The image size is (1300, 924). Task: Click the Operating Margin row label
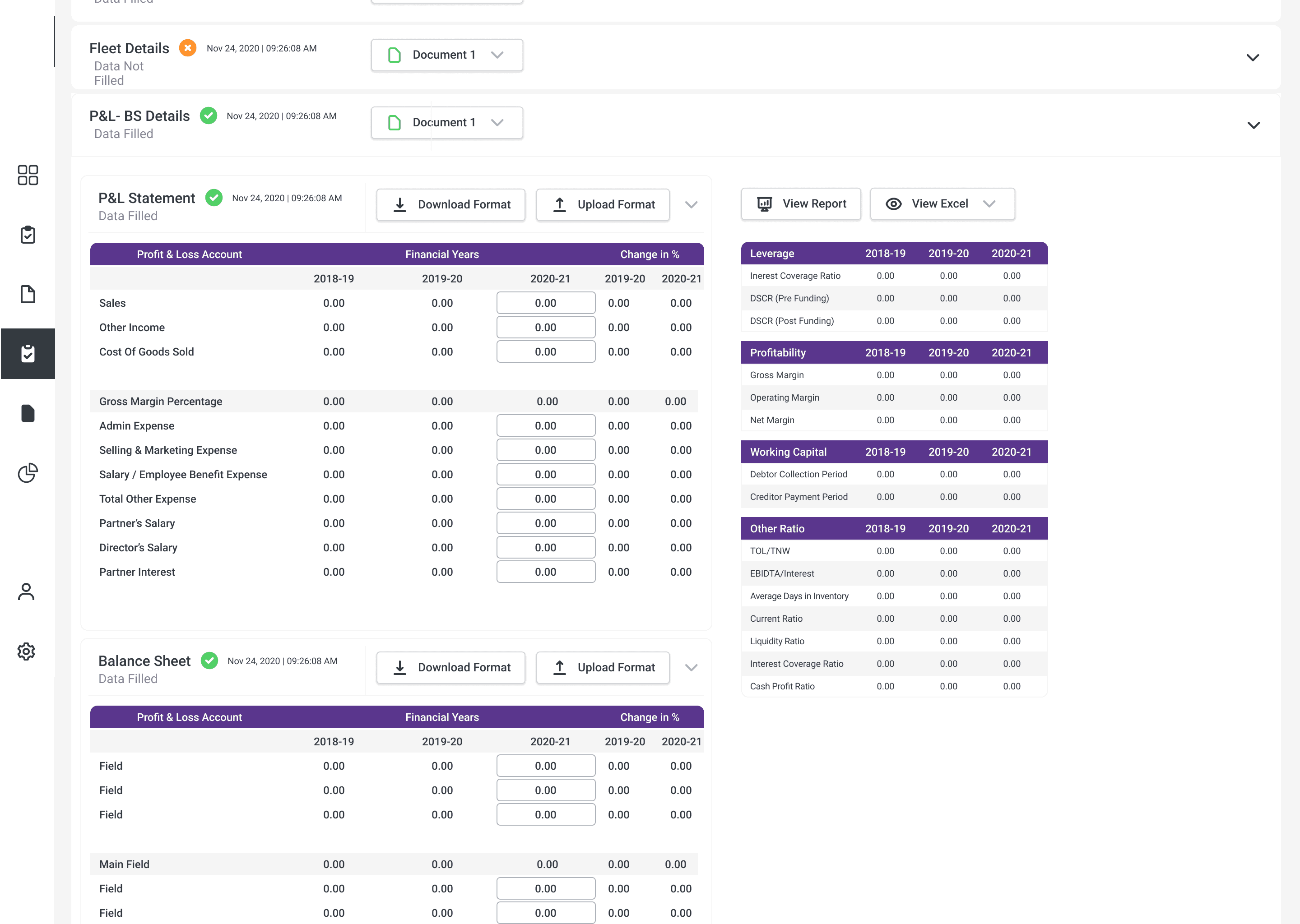coord(785,397)
